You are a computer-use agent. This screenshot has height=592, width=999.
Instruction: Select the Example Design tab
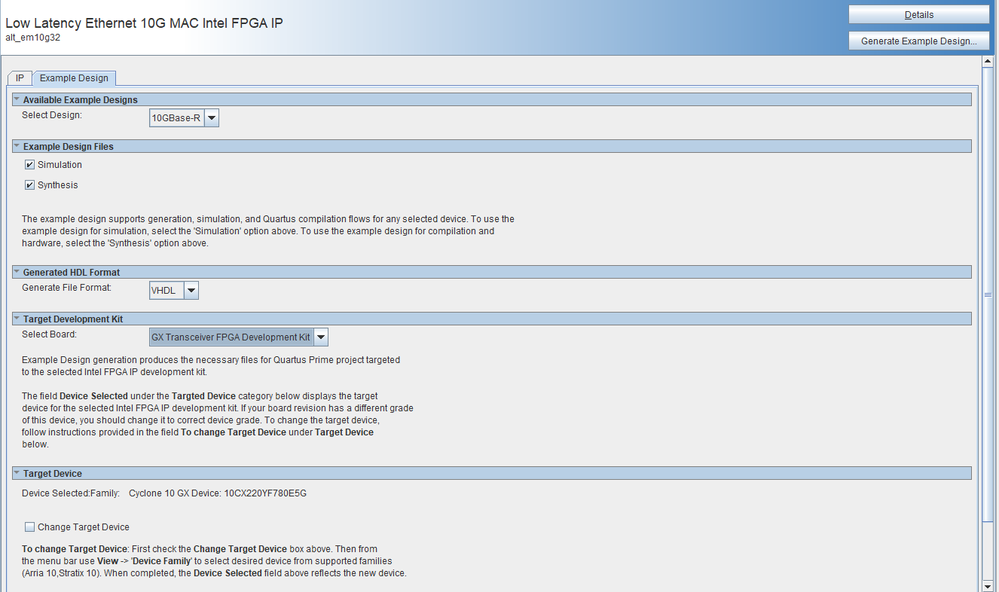[74, 78]
